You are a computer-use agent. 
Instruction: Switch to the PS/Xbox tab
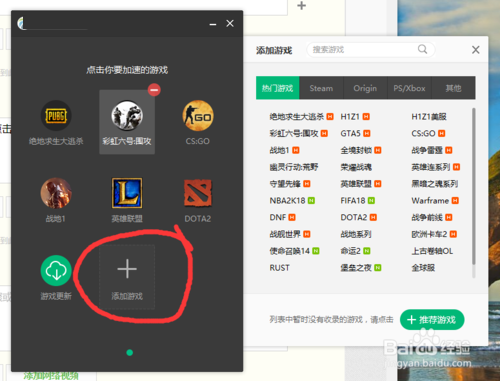409,88
